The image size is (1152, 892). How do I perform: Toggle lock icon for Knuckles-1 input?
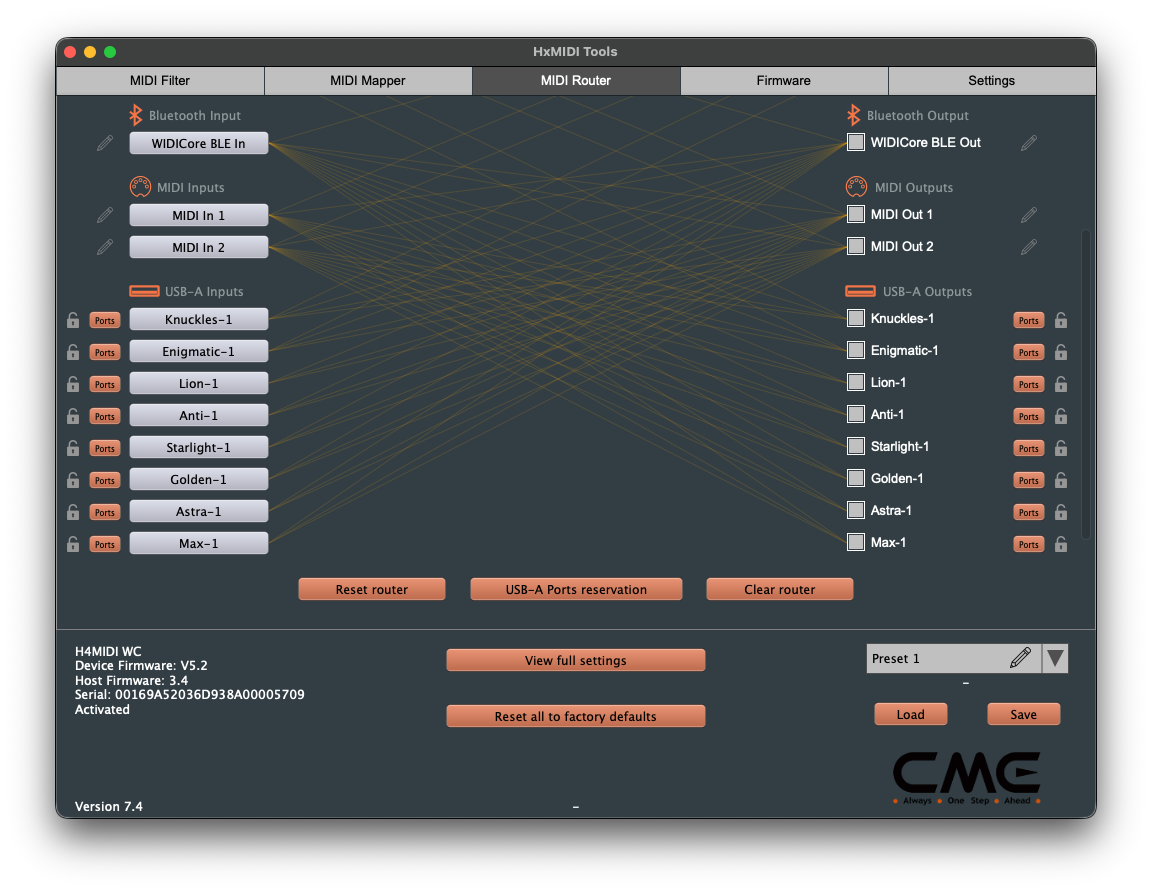[x=73, y=320]
